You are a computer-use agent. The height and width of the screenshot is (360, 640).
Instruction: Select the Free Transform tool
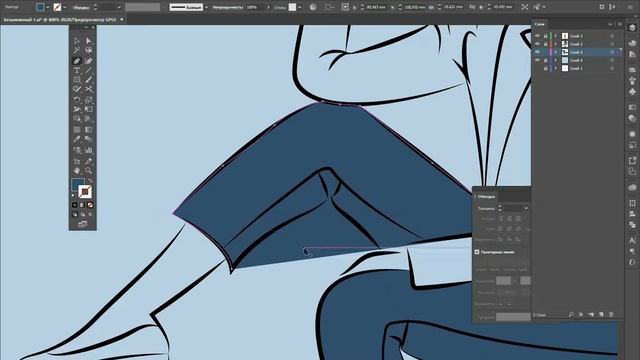[89, 109]
